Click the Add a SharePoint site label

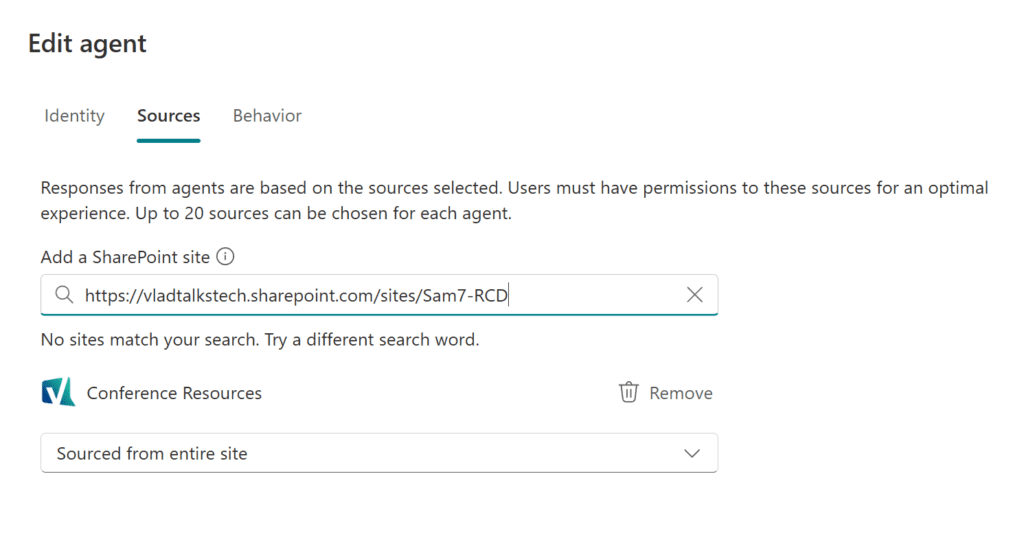pyautogui.click(x=125, y=257)
